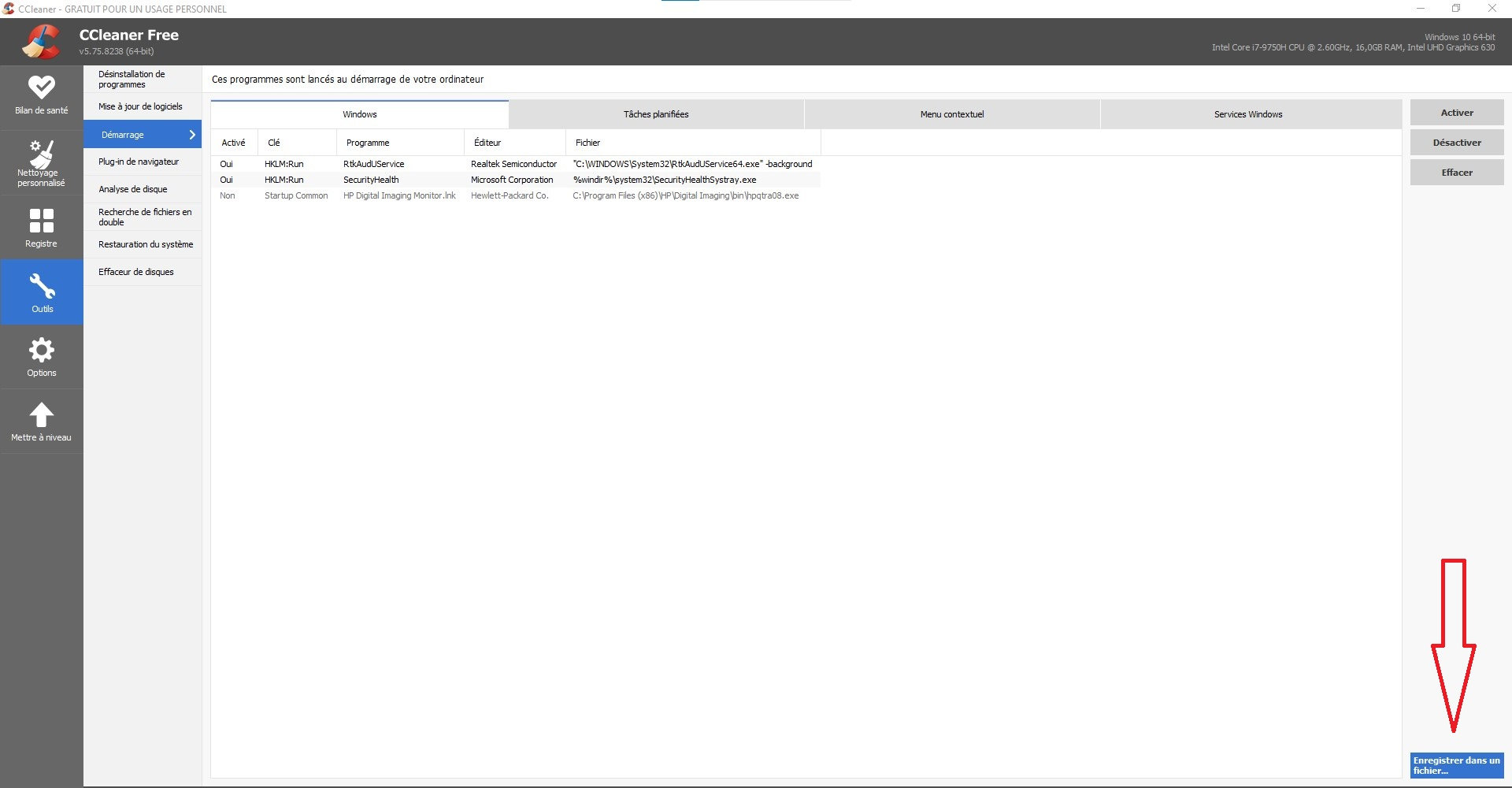Screen dimensions: 1512x788
Task: Minimize the CCleaner window
Action: click(1421, 9)
